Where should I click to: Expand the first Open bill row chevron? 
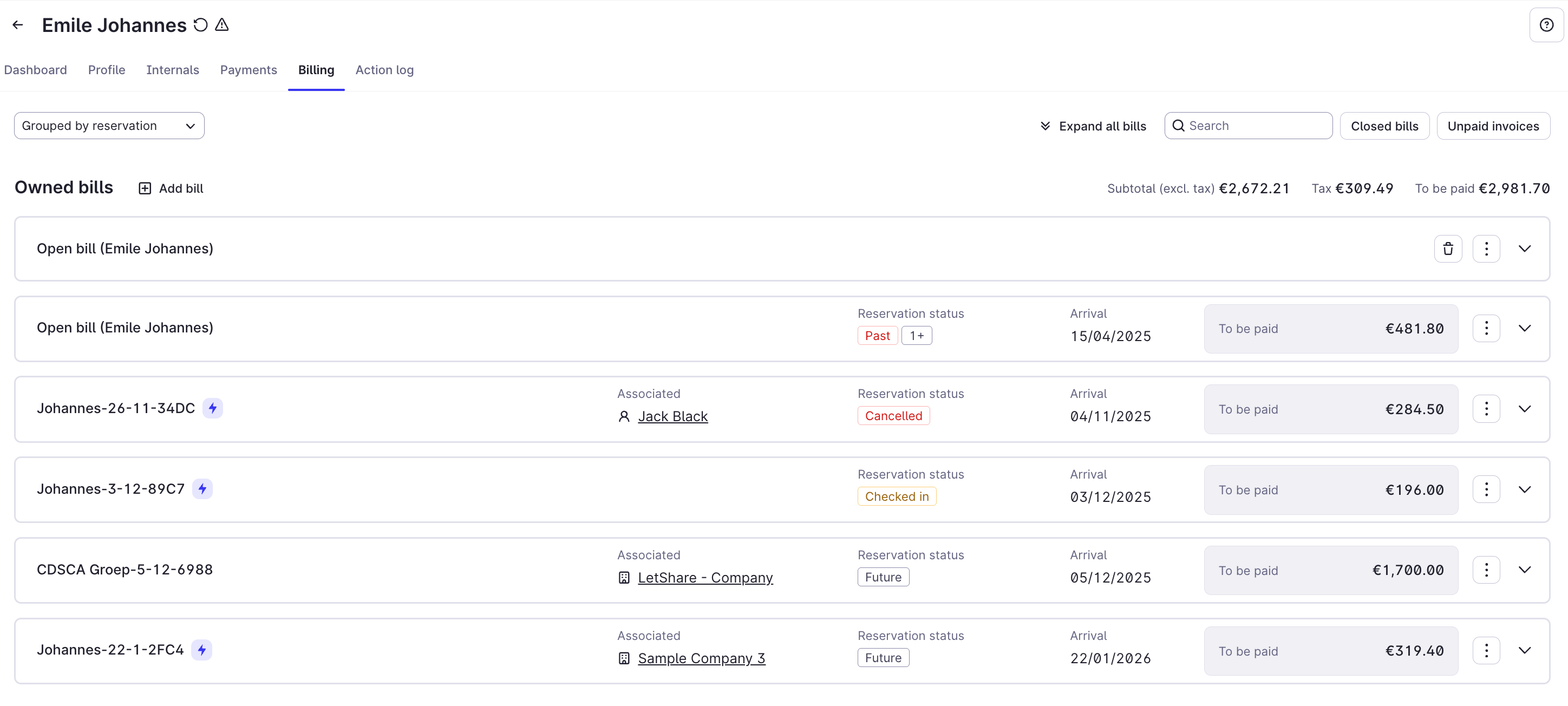[1524, 249]
